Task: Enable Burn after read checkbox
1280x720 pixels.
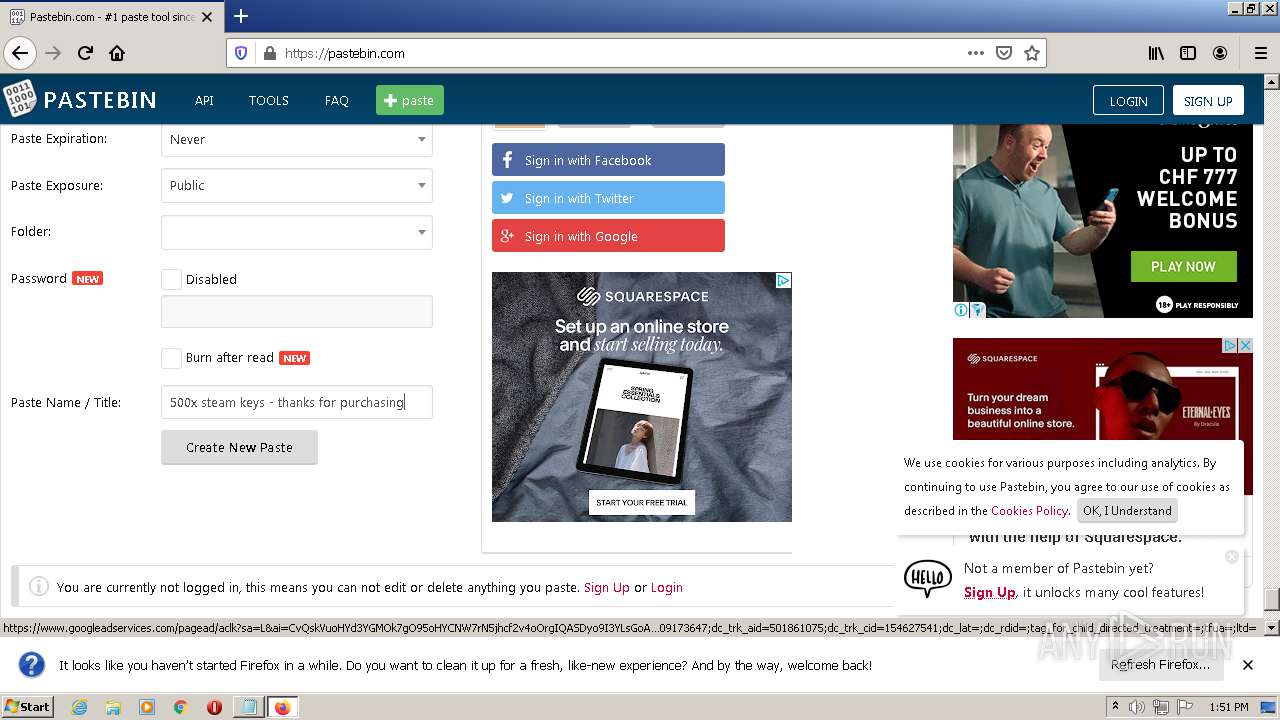Action: 171,357
